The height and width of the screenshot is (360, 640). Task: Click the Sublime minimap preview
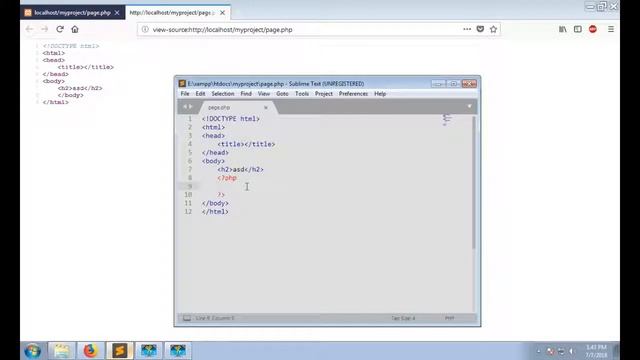point(447,120)
